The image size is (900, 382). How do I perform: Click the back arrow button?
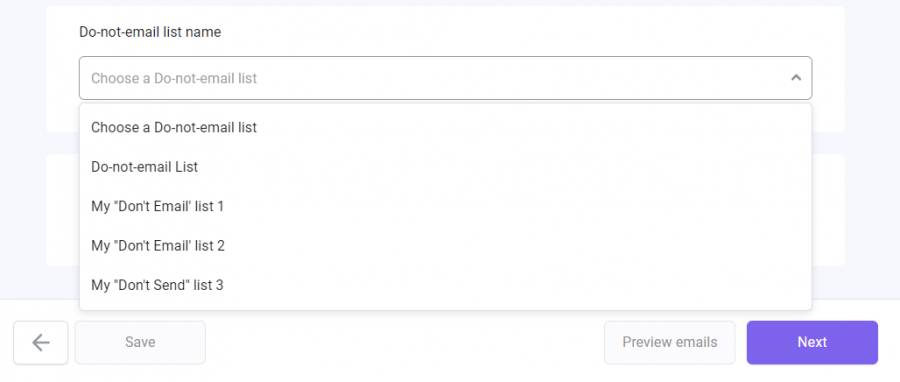pyautogui.click(x=41, y=342)
